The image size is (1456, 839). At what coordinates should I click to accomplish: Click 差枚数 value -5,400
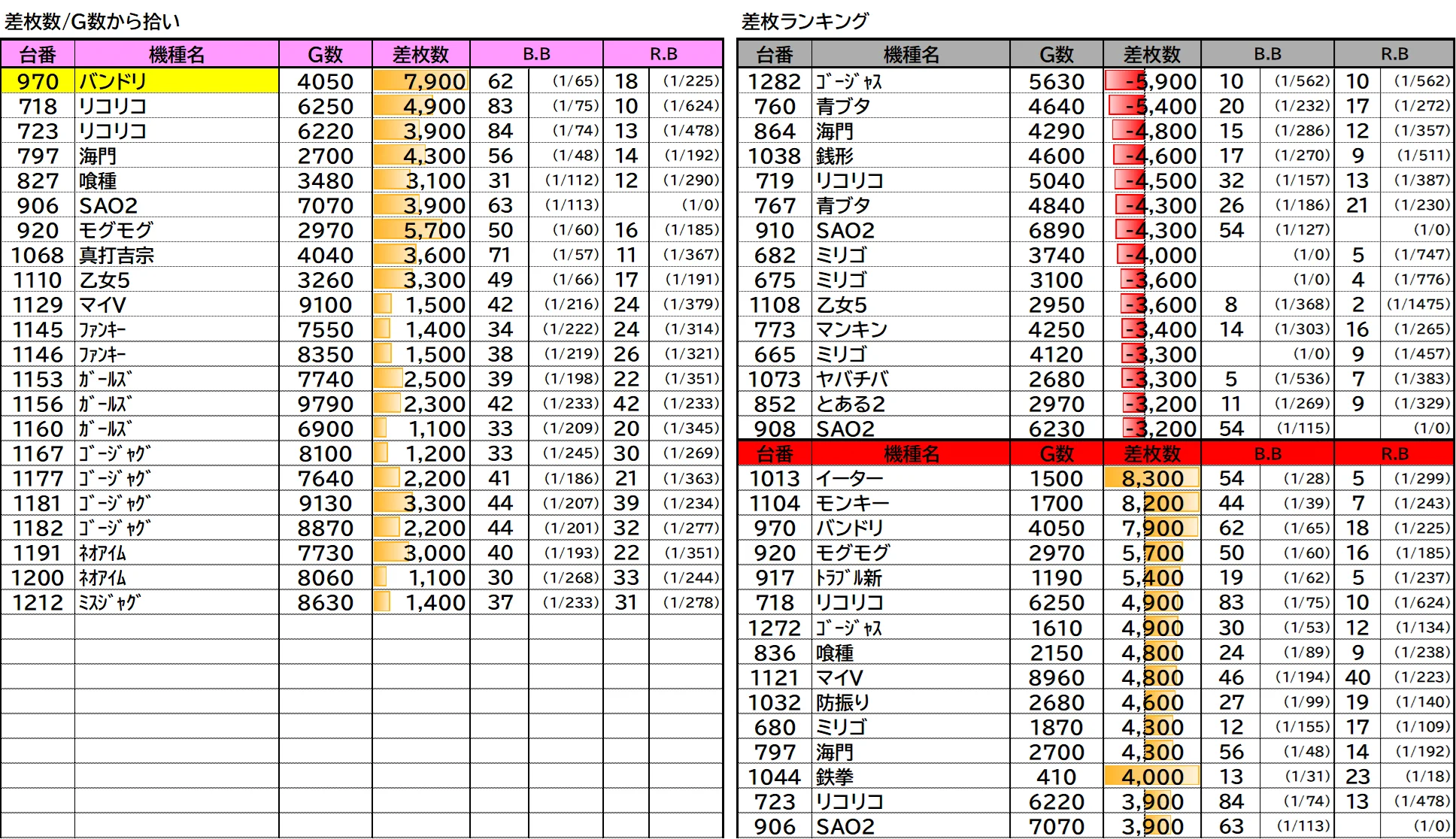click(1160, 106)
